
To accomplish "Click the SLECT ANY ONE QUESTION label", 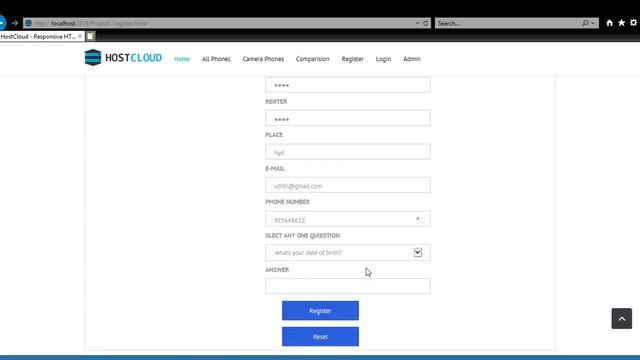I will tap(302, 236).
